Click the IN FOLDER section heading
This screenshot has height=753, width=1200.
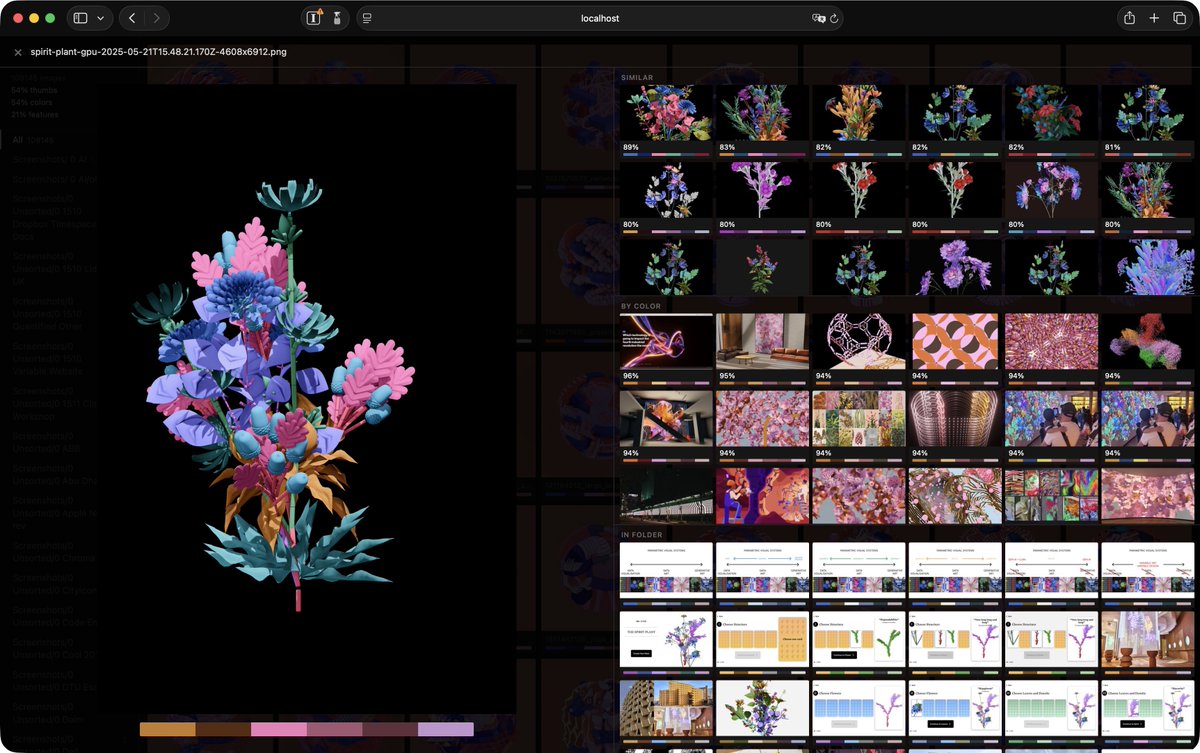[643, 535]
